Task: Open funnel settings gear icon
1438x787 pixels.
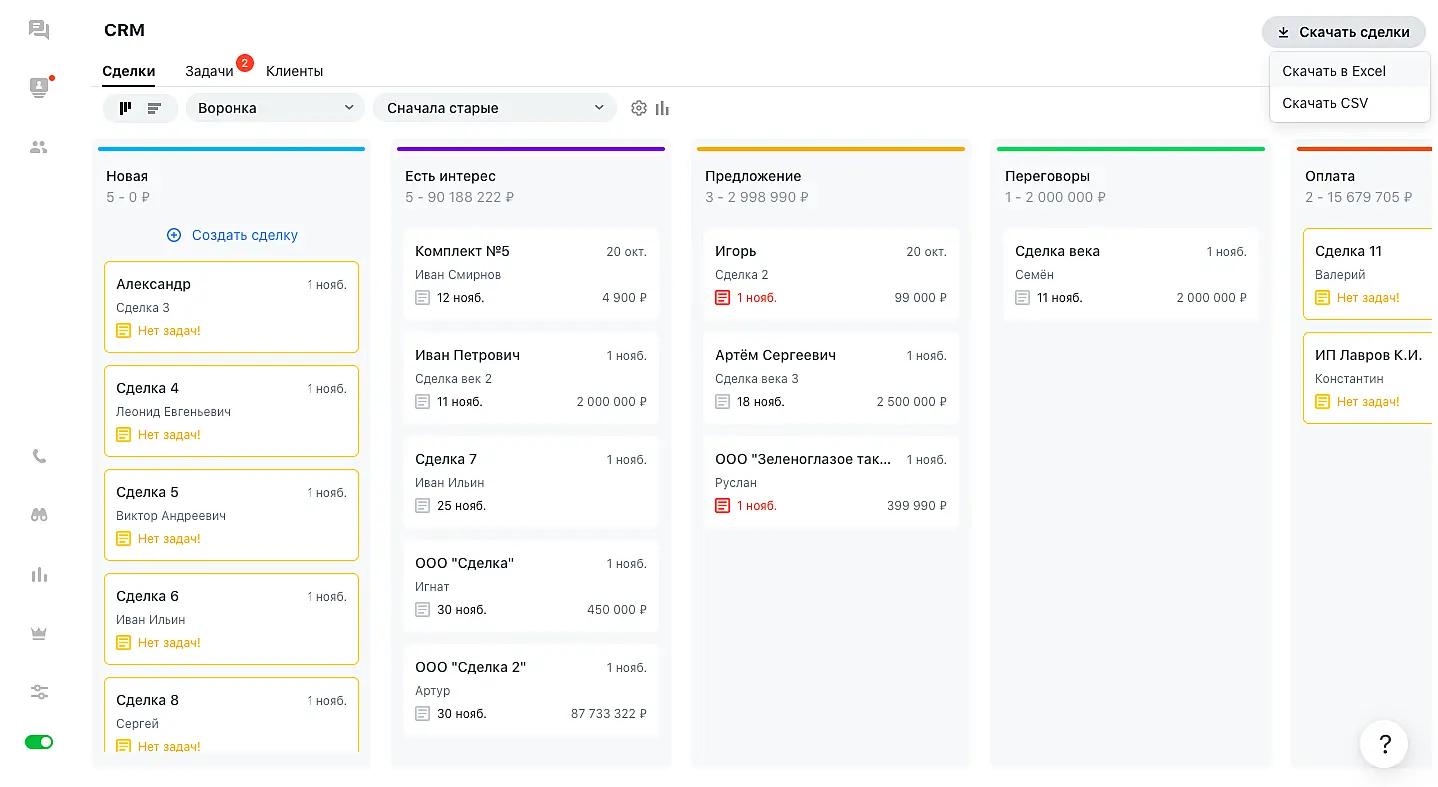Action: [639, 108]
